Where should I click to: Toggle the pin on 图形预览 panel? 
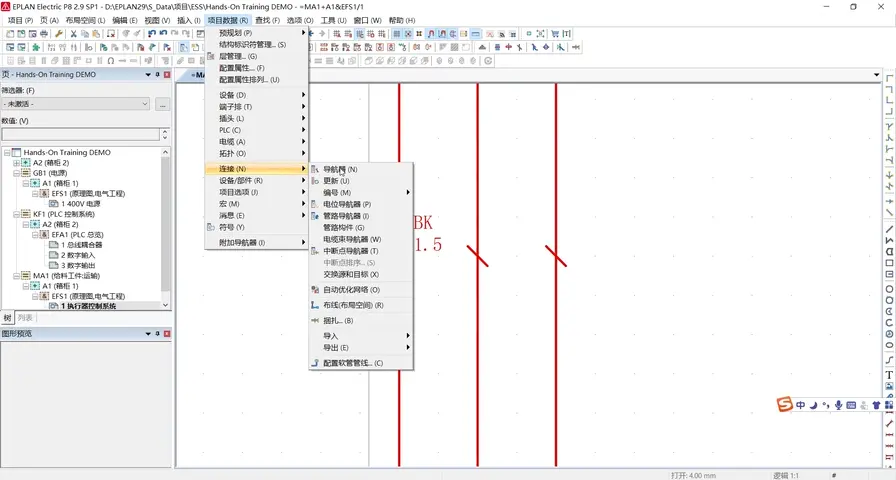coord(158,333)
